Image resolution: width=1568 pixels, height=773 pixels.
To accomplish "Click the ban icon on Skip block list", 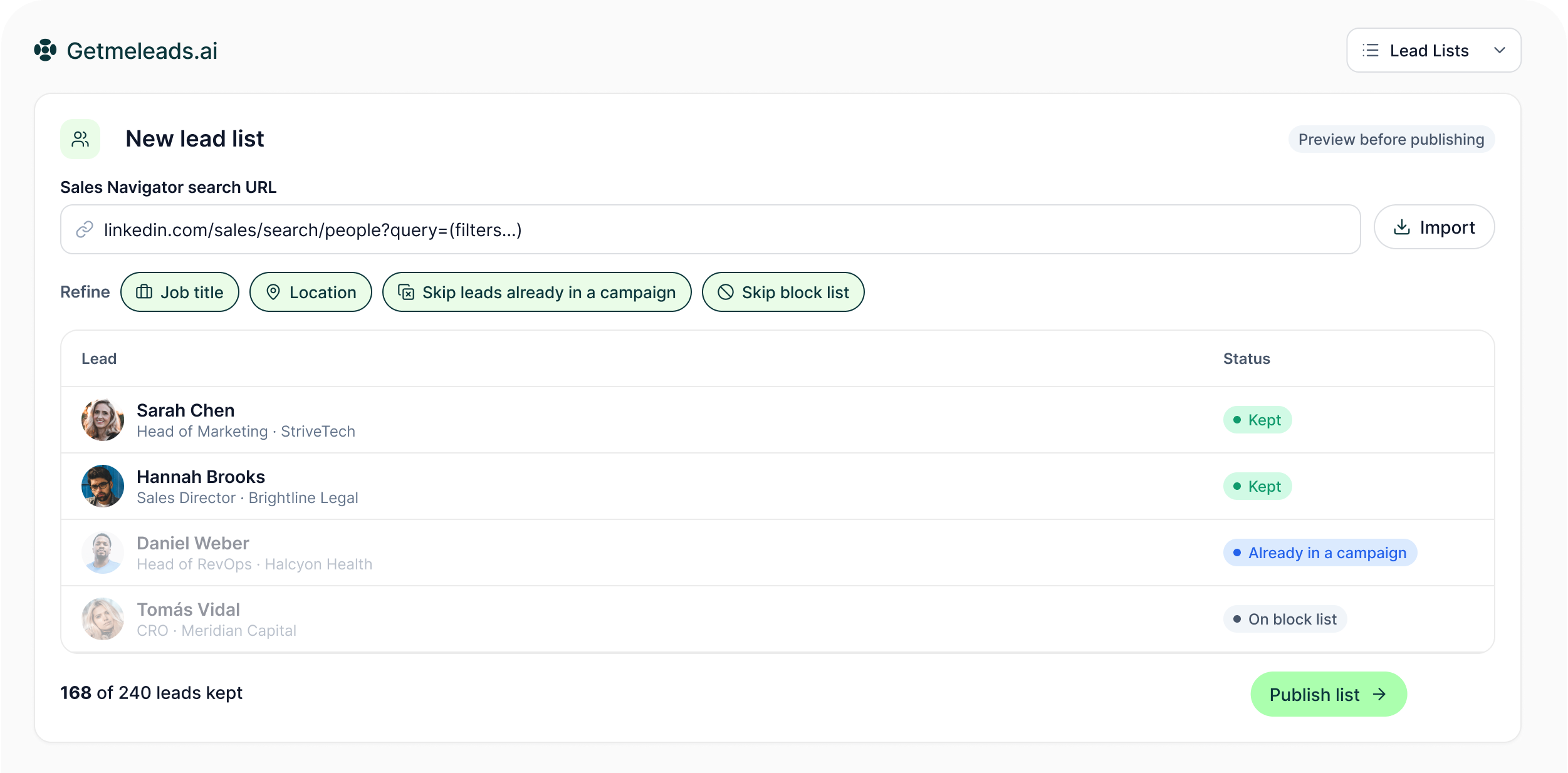I will pos(726,292).
